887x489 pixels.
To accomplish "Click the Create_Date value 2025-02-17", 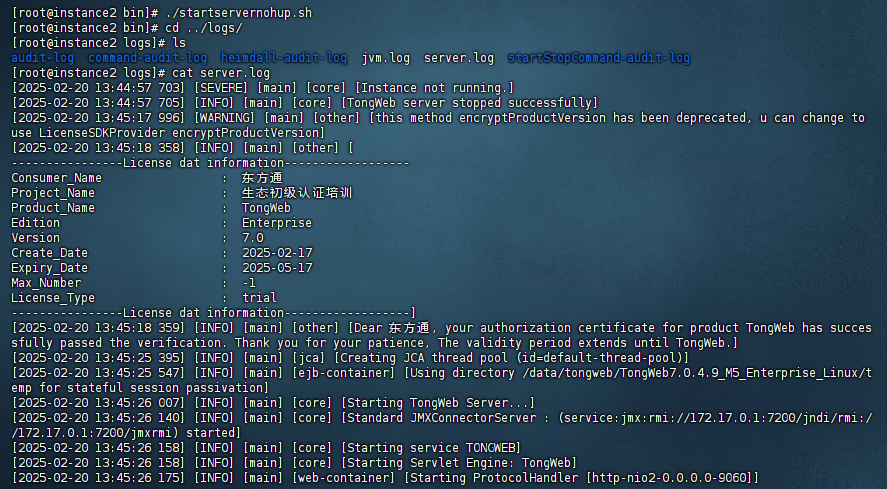I will pos(277,253).
